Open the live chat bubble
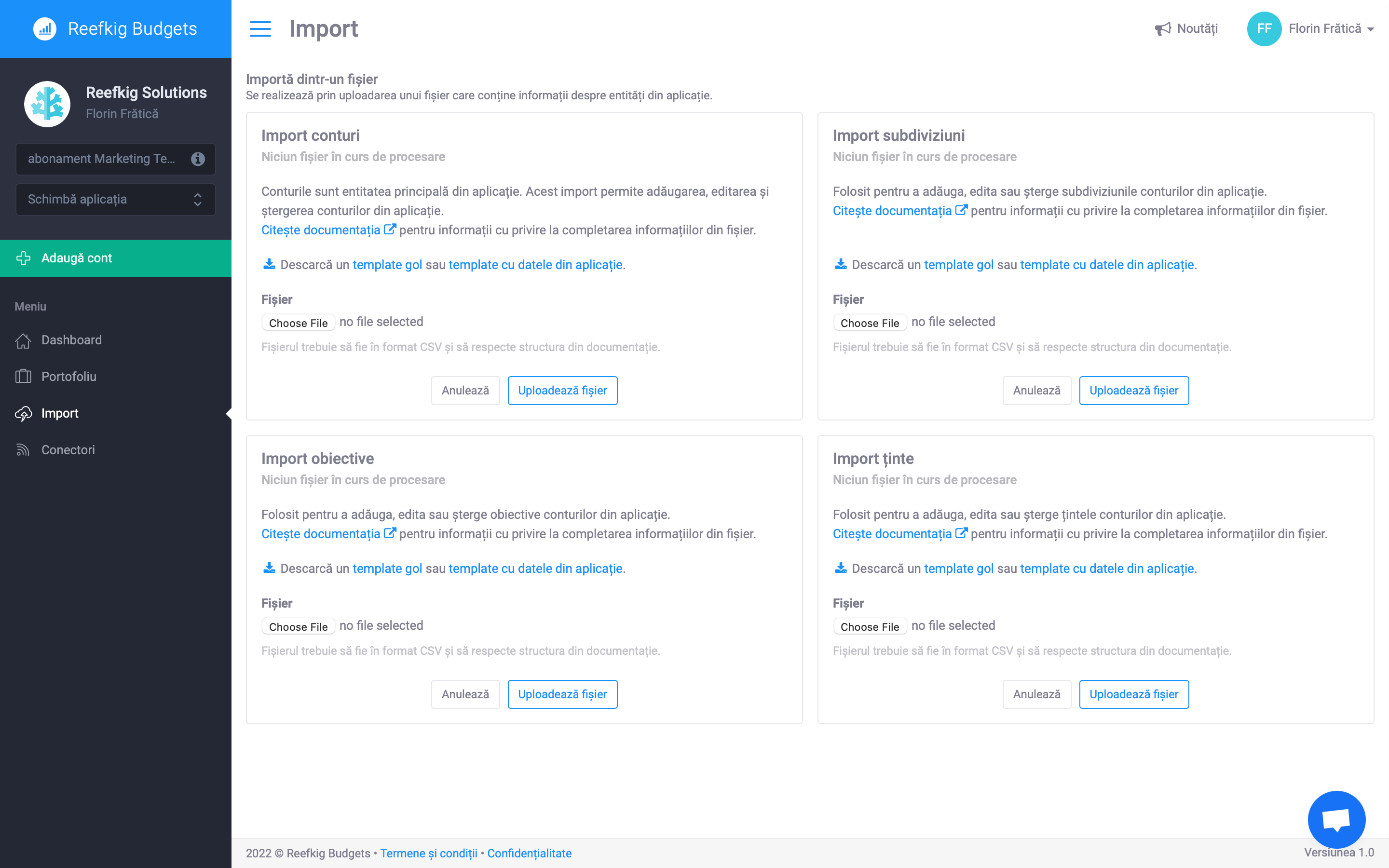Image resolution: width=1389 pixels, height=868 pixels. tap(1335, 819)
